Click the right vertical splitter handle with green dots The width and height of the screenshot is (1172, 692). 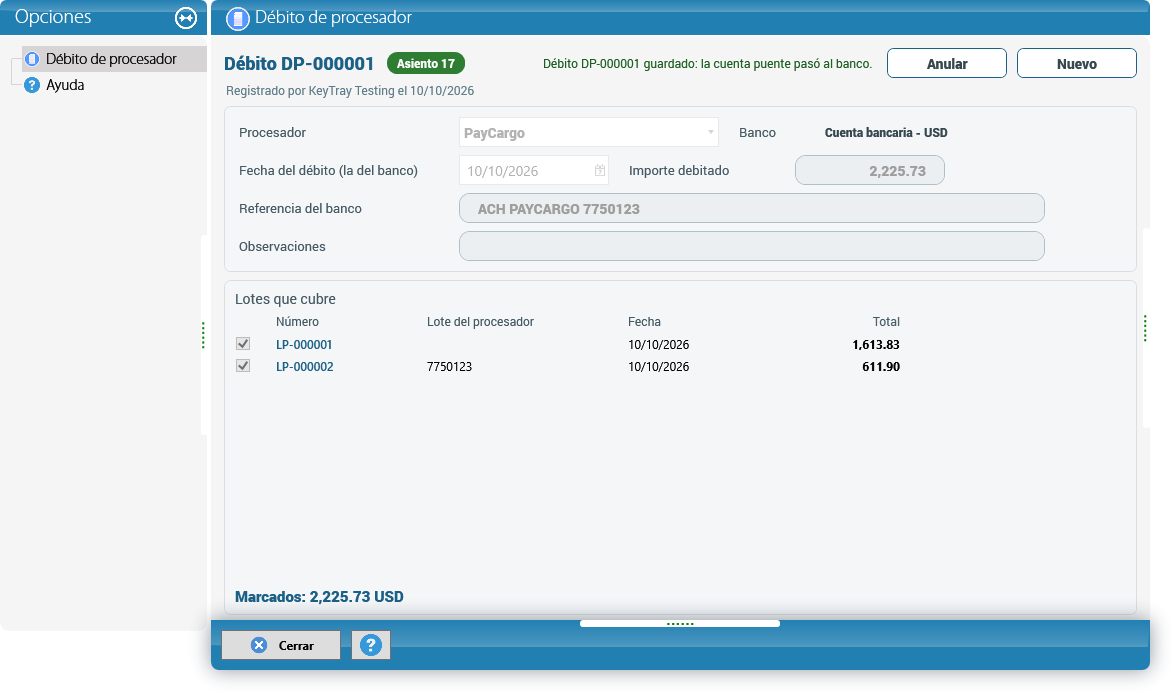click(1145, 328)
